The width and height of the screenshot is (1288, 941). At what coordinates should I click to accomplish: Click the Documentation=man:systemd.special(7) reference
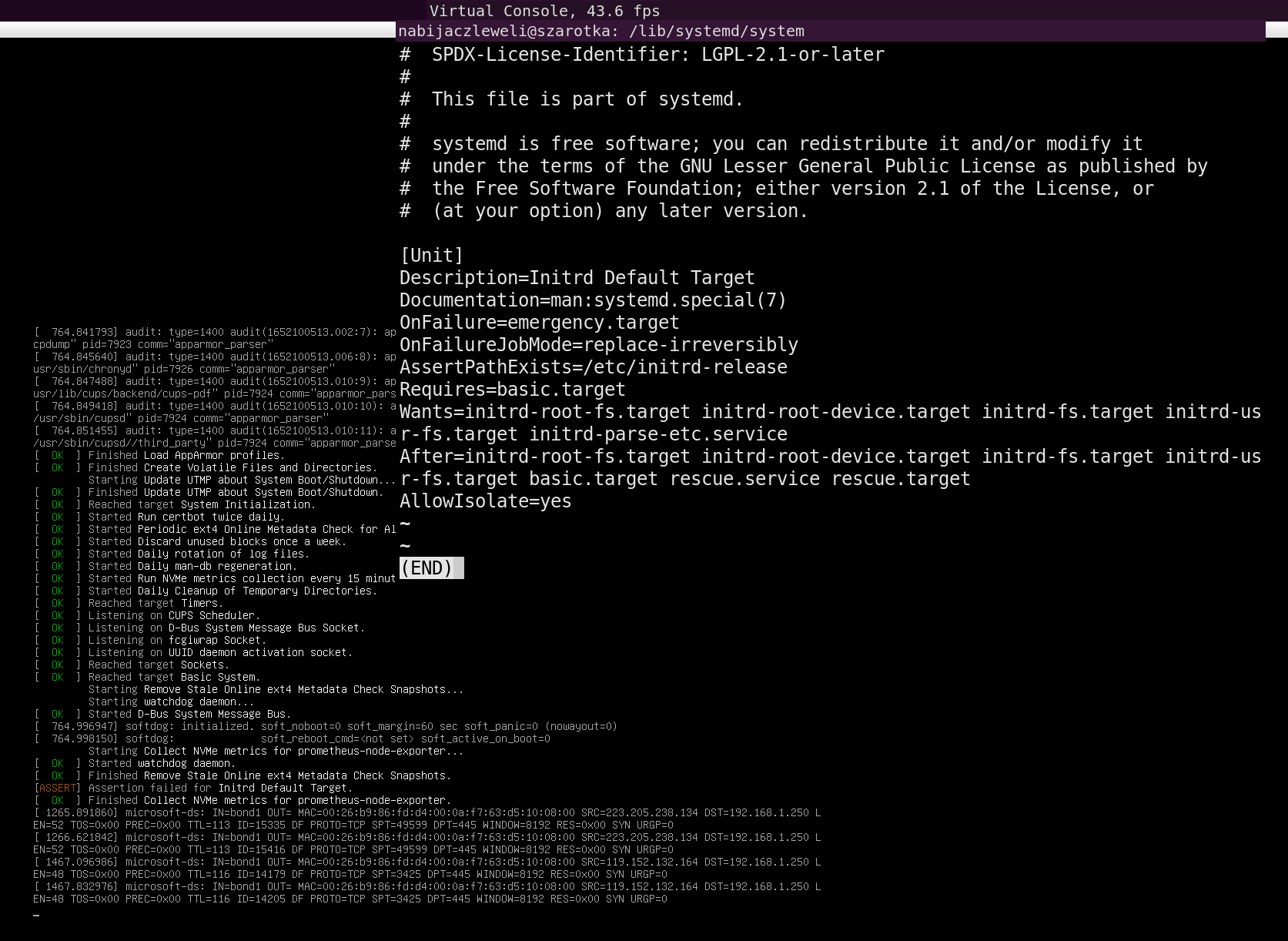pyautogui.click(x=593, y=300)
